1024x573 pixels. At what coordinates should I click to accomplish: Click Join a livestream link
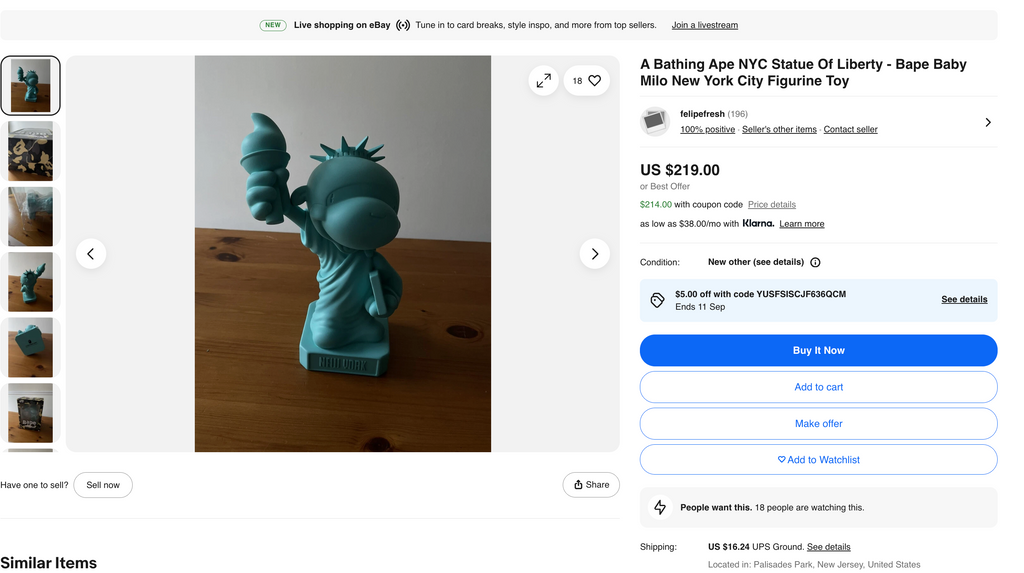pyautogui.click(x=704, y=25)
